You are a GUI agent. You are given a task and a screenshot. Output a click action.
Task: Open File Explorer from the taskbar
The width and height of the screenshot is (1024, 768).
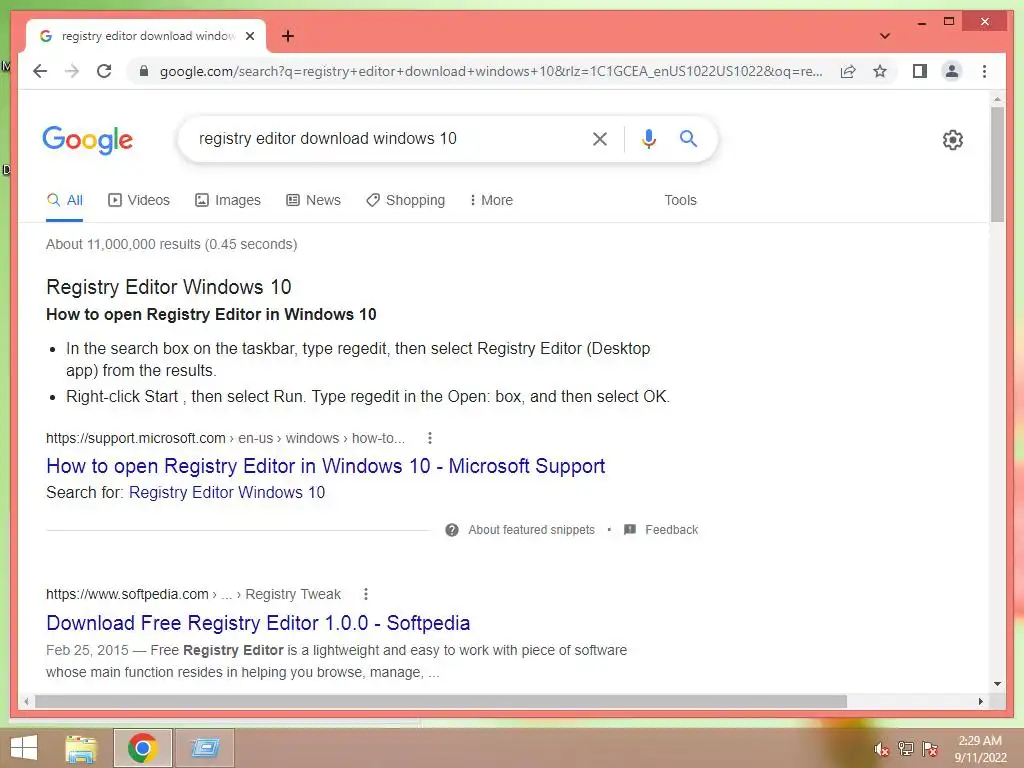pos(81,748)
